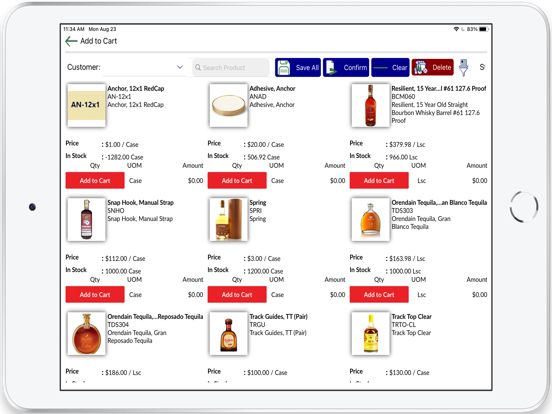This screenshot has width=552, height=414.
Task: Open the Track Top Clear thumbnail
Action: pos(370,333)
